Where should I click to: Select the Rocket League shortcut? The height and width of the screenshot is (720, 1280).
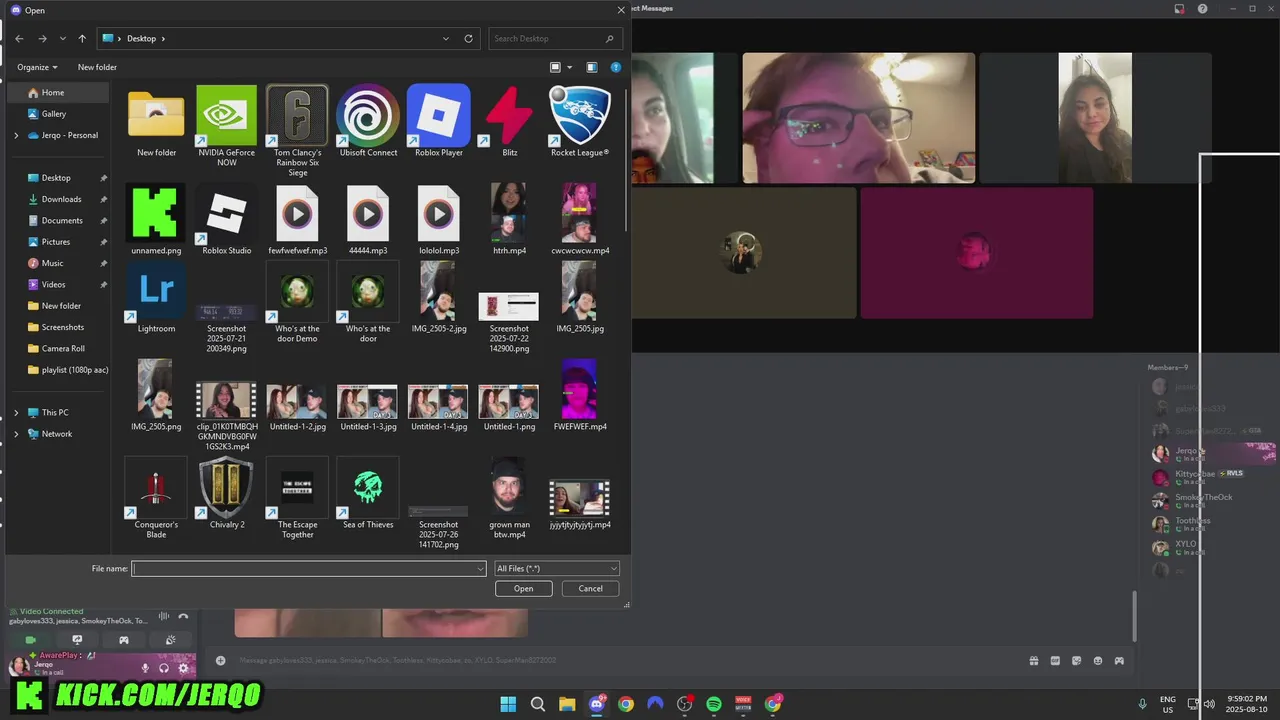click(x=580, y=122)
